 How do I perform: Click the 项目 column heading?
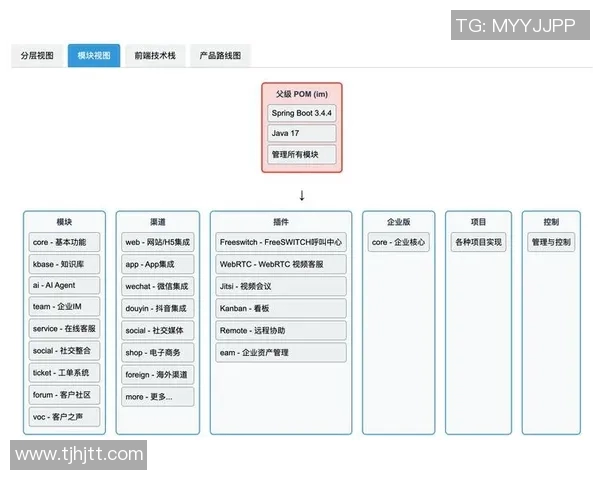tap(478, 222)
